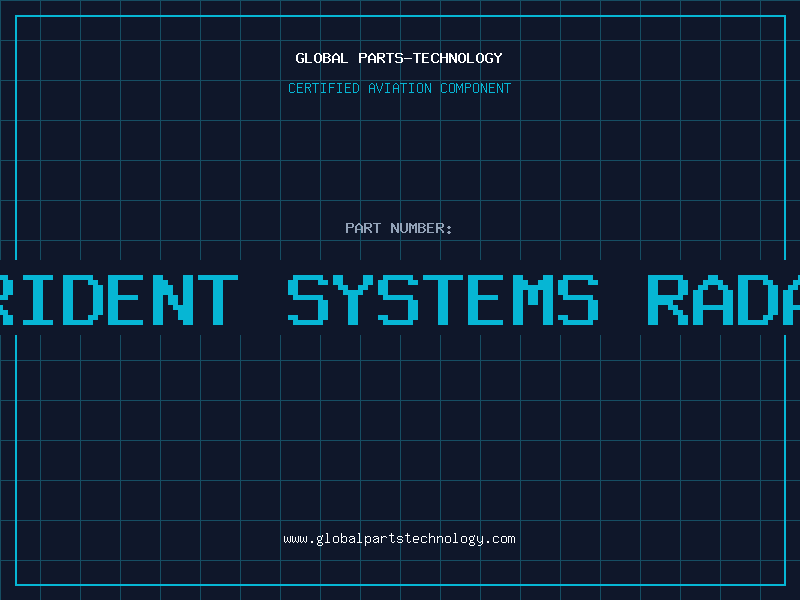Select the cut-off RADA text in the banner
Image resolution: width=800 pixels, height=600 pixels.
[722, 299]
